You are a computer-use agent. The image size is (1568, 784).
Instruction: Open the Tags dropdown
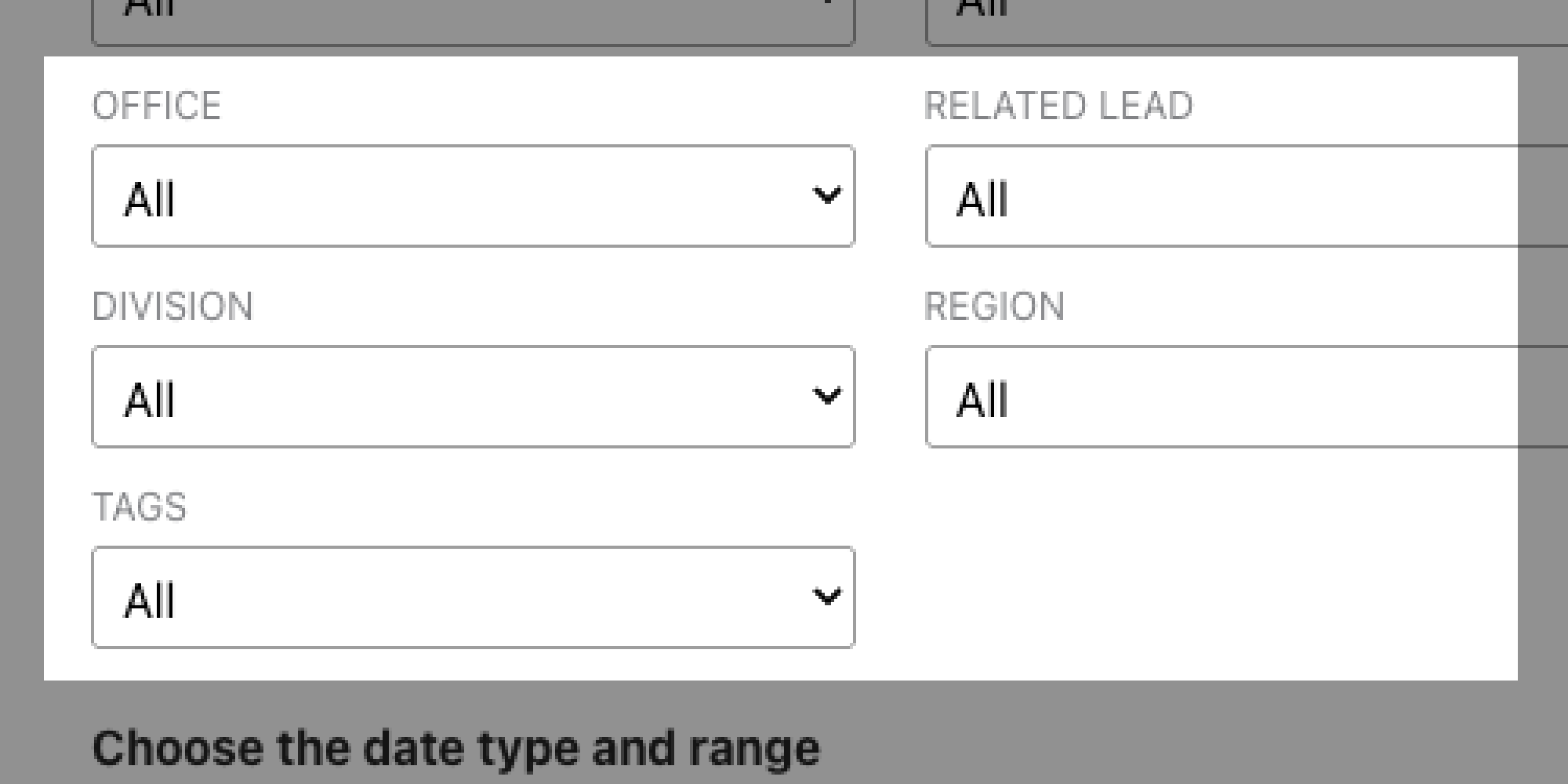[474, 597]
